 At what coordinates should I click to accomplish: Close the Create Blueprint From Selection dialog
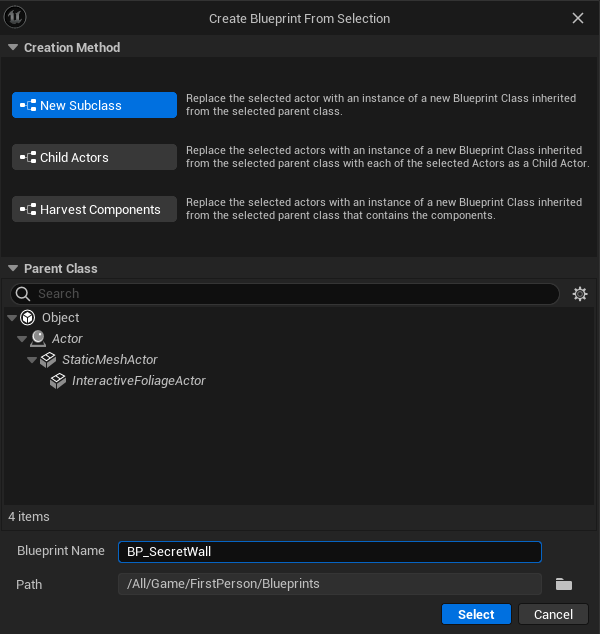578,18
